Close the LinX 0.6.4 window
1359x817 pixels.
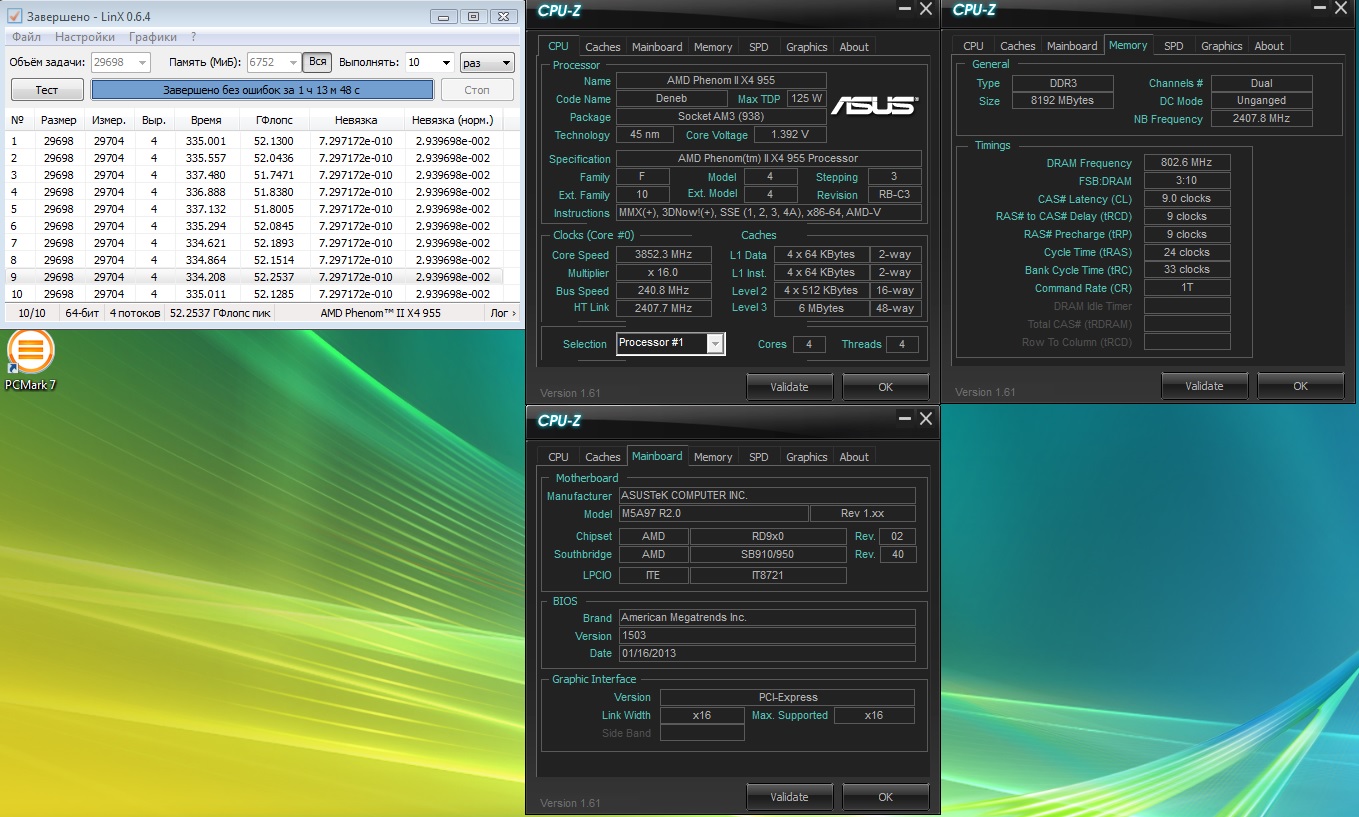tap(502, 16)
